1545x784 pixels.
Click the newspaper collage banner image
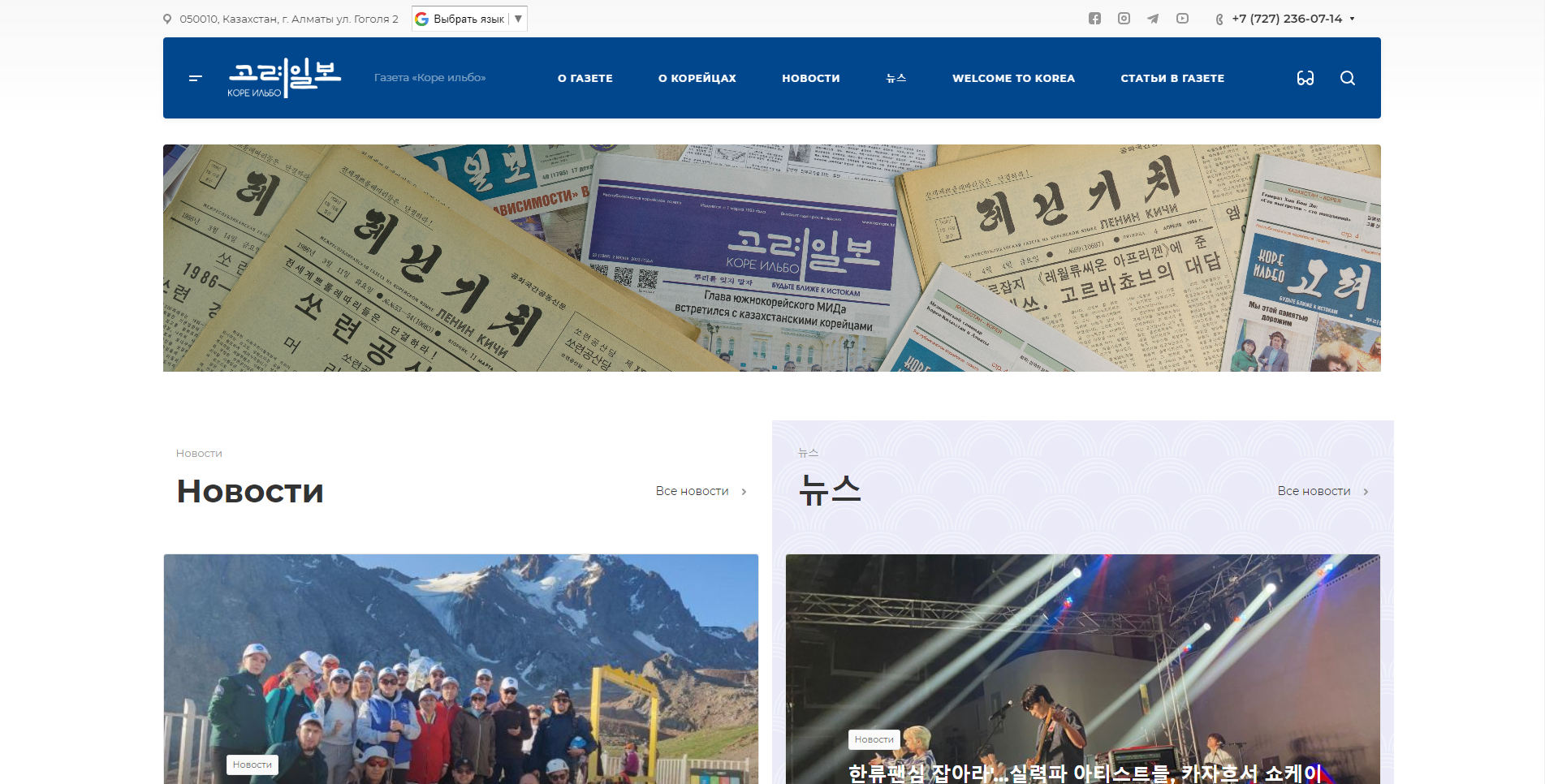(x=771, y=258)
